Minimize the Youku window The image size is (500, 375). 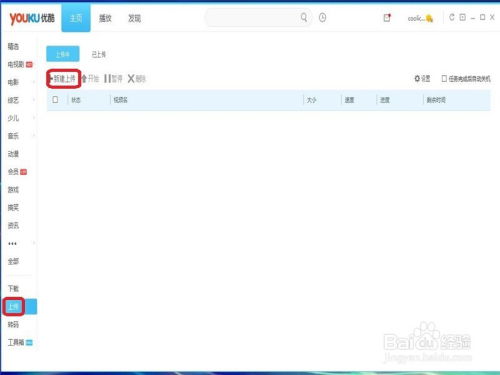click(473, 18)
